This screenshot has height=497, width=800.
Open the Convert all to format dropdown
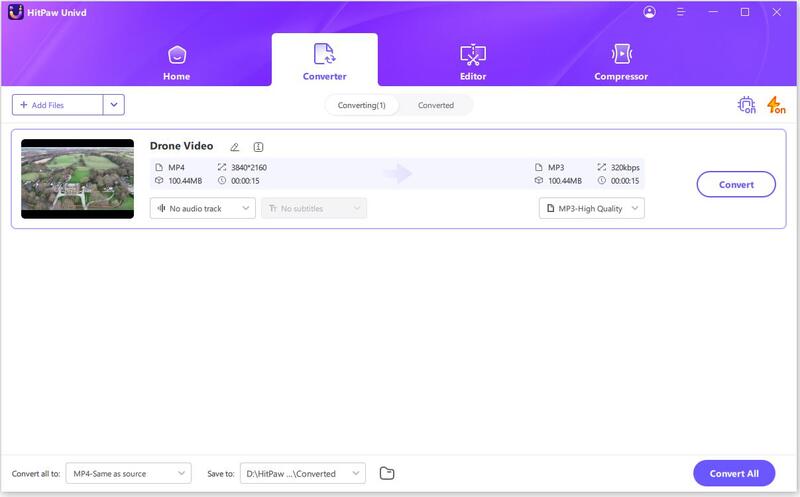click(129, 474)
